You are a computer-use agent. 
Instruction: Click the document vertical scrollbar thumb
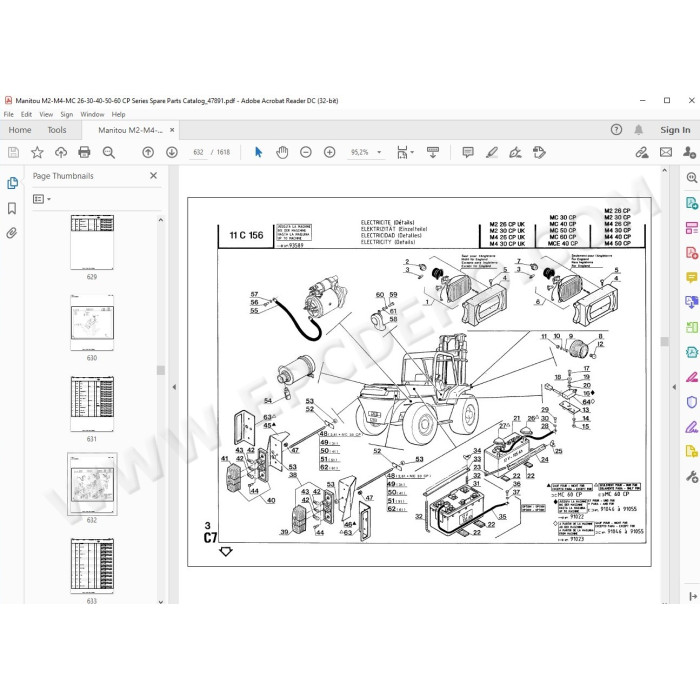(664, 342)
